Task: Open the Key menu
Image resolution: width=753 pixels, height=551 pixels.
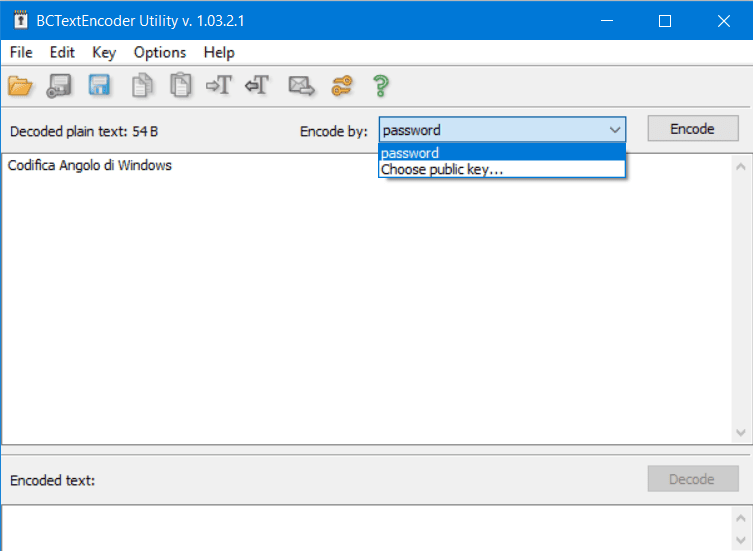Action: 104,52
